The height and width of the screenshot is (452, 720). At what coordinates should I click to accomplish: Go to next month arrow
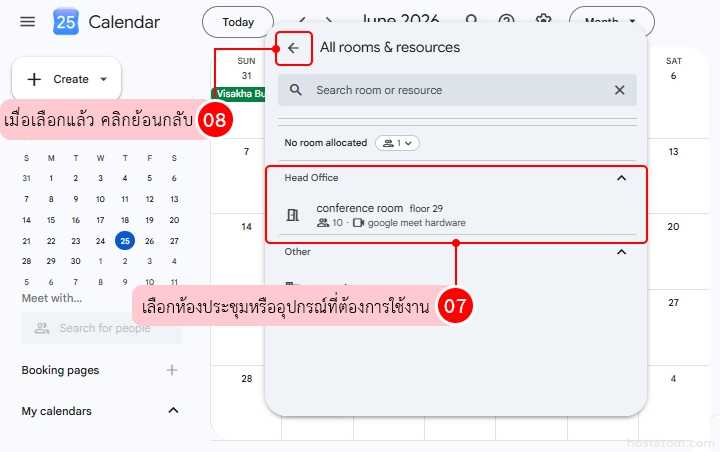point(328,20)
